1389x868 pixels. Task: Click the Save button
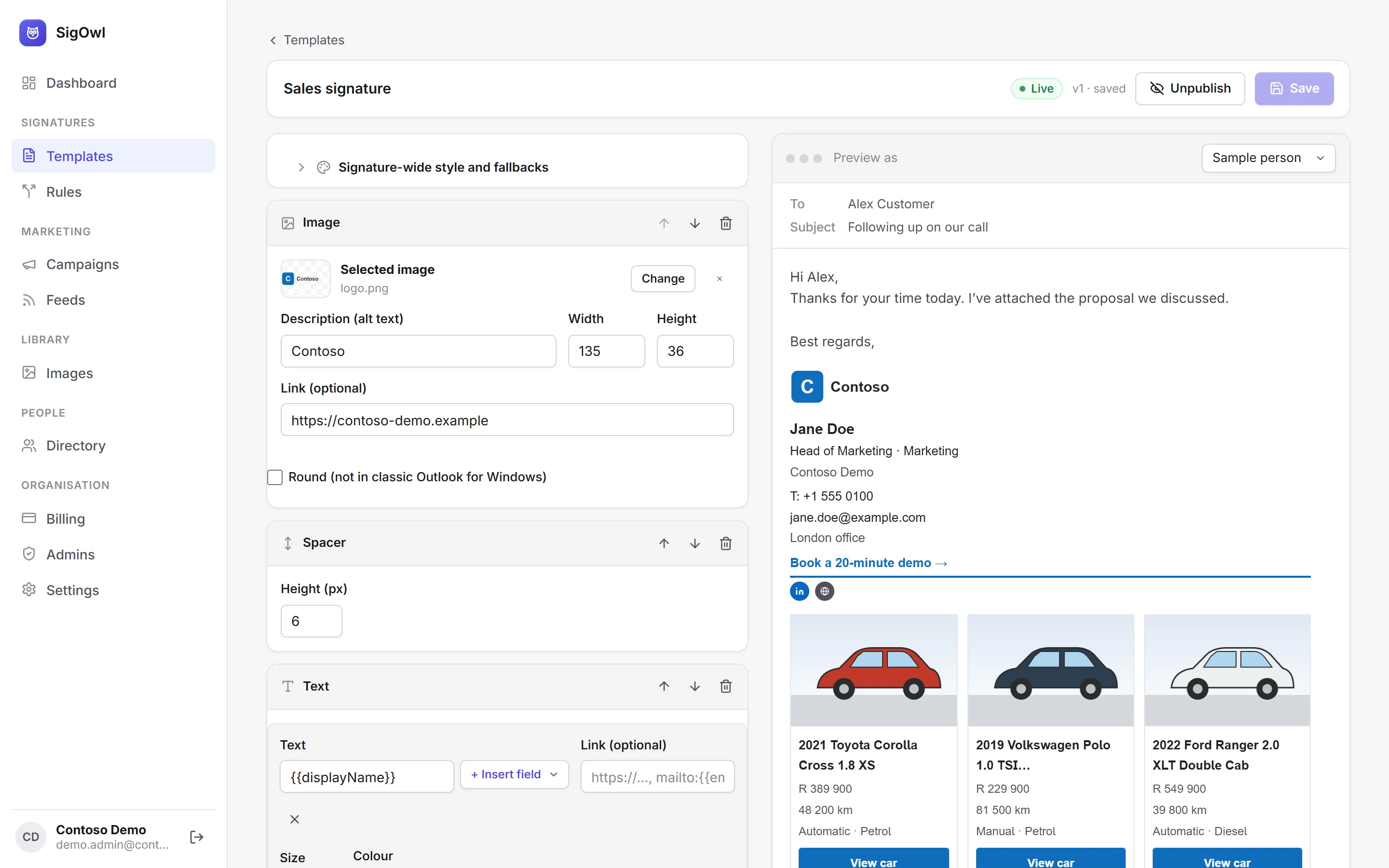(x=1294, y=88)
